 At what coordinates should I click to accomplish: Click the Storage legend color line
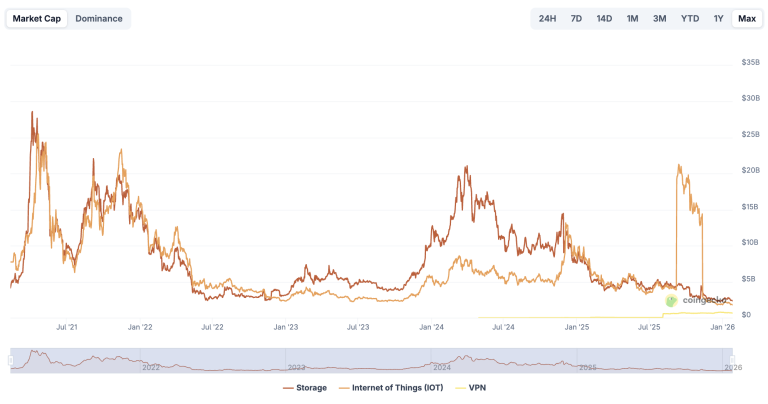288,388
